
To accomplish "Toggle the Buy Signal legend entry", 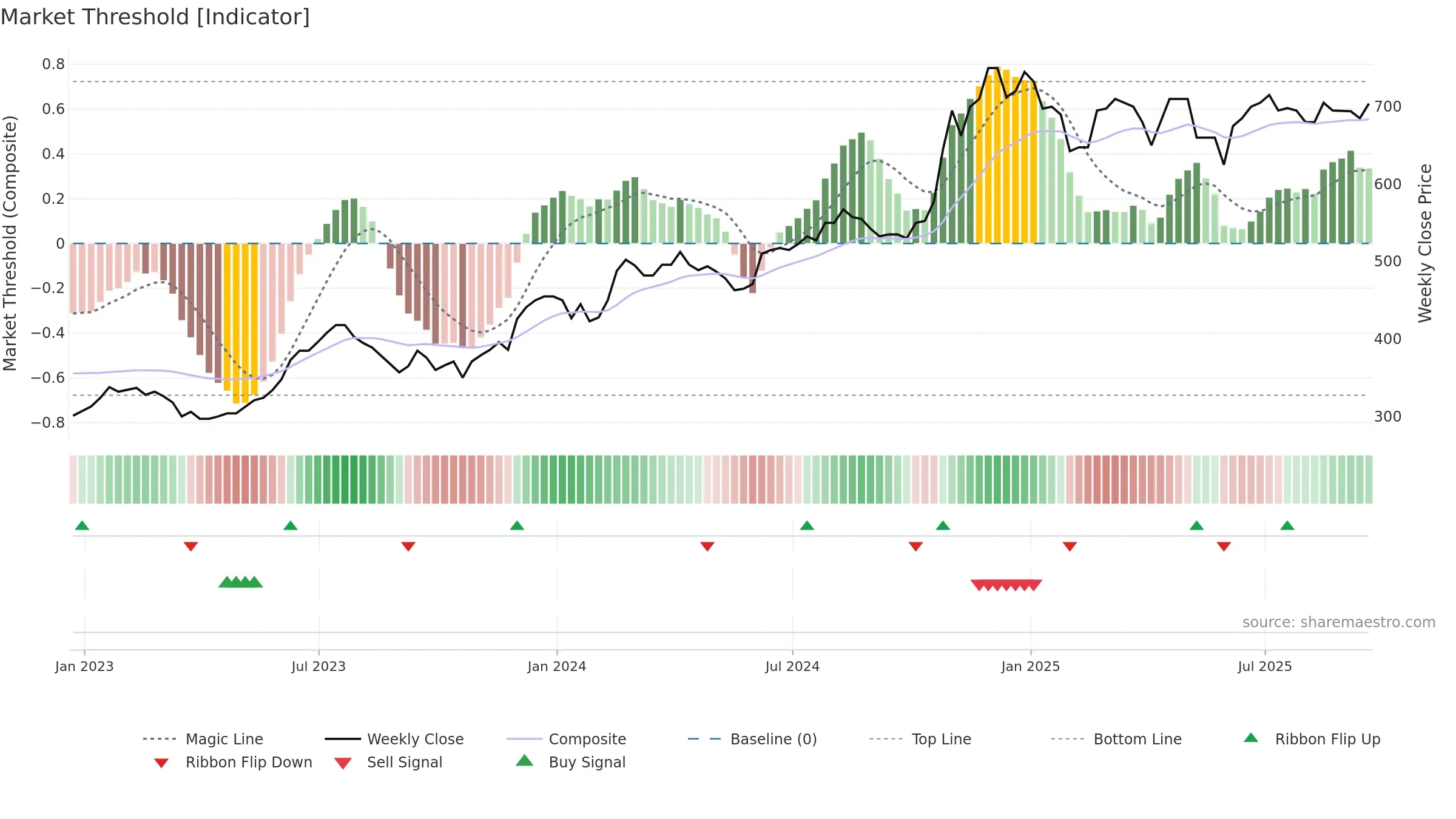I will pyautogui.click(x=570, y=762).
